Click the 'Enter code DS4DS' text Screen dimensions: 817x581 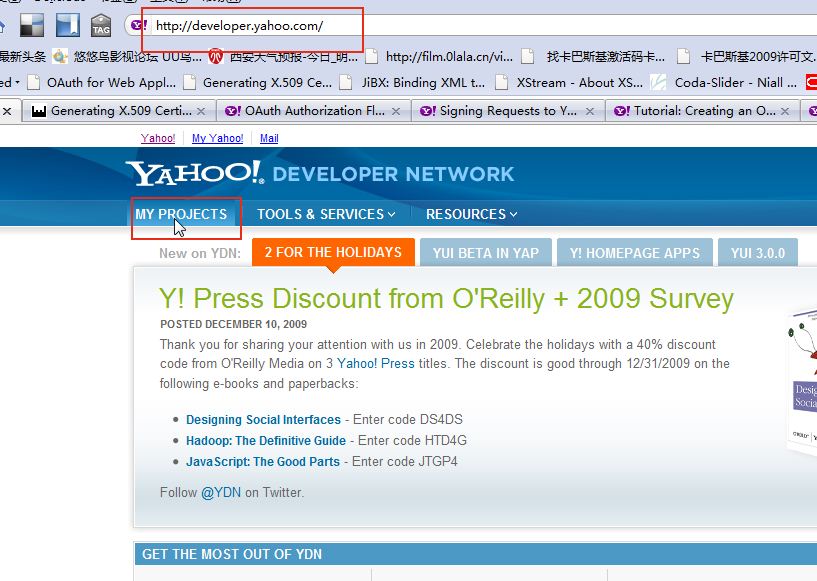tap(407, 419)
